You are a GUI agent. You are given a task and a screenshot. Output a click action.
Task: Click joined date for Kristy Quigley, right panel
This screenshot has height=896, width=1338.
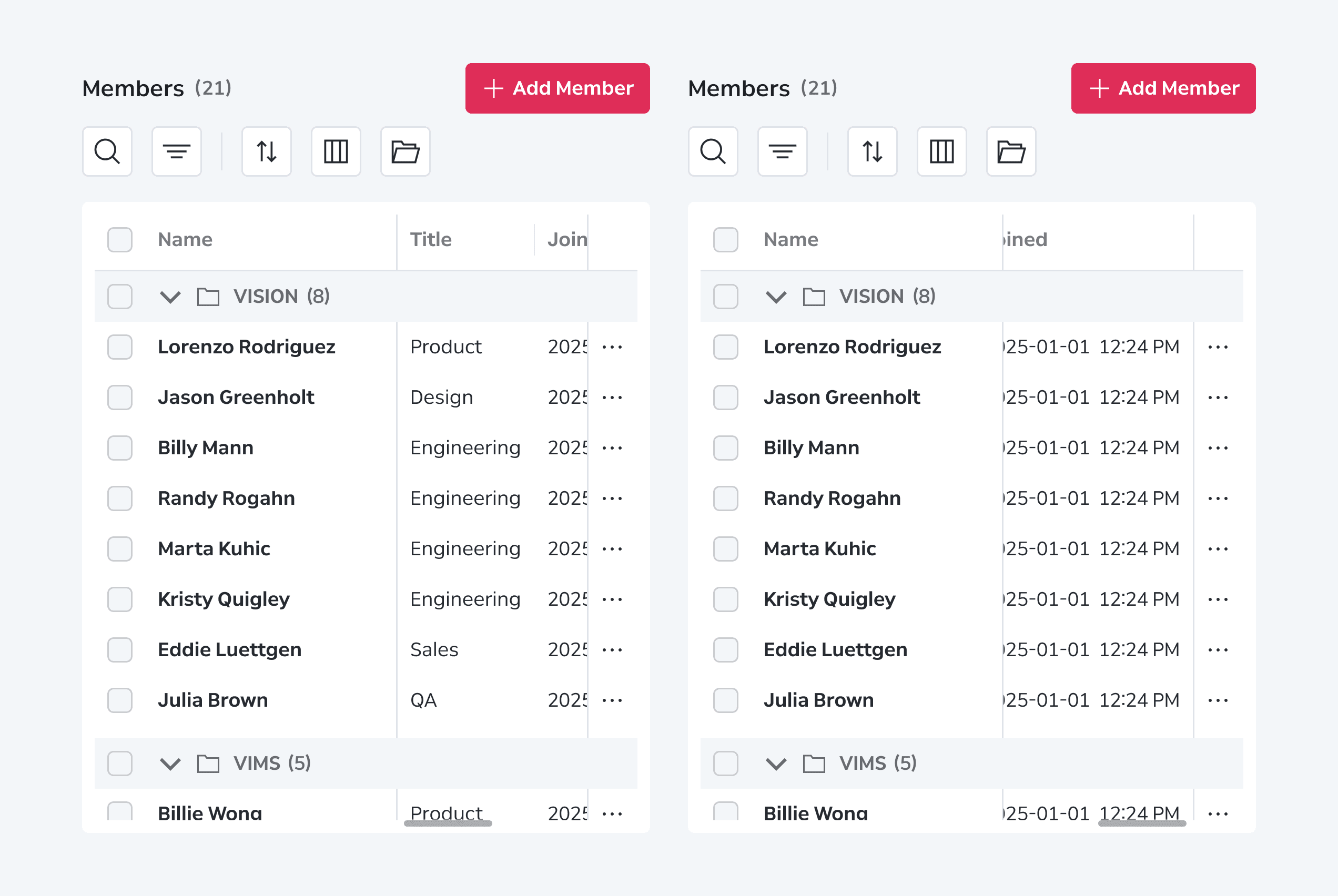tap(1092, 599)
